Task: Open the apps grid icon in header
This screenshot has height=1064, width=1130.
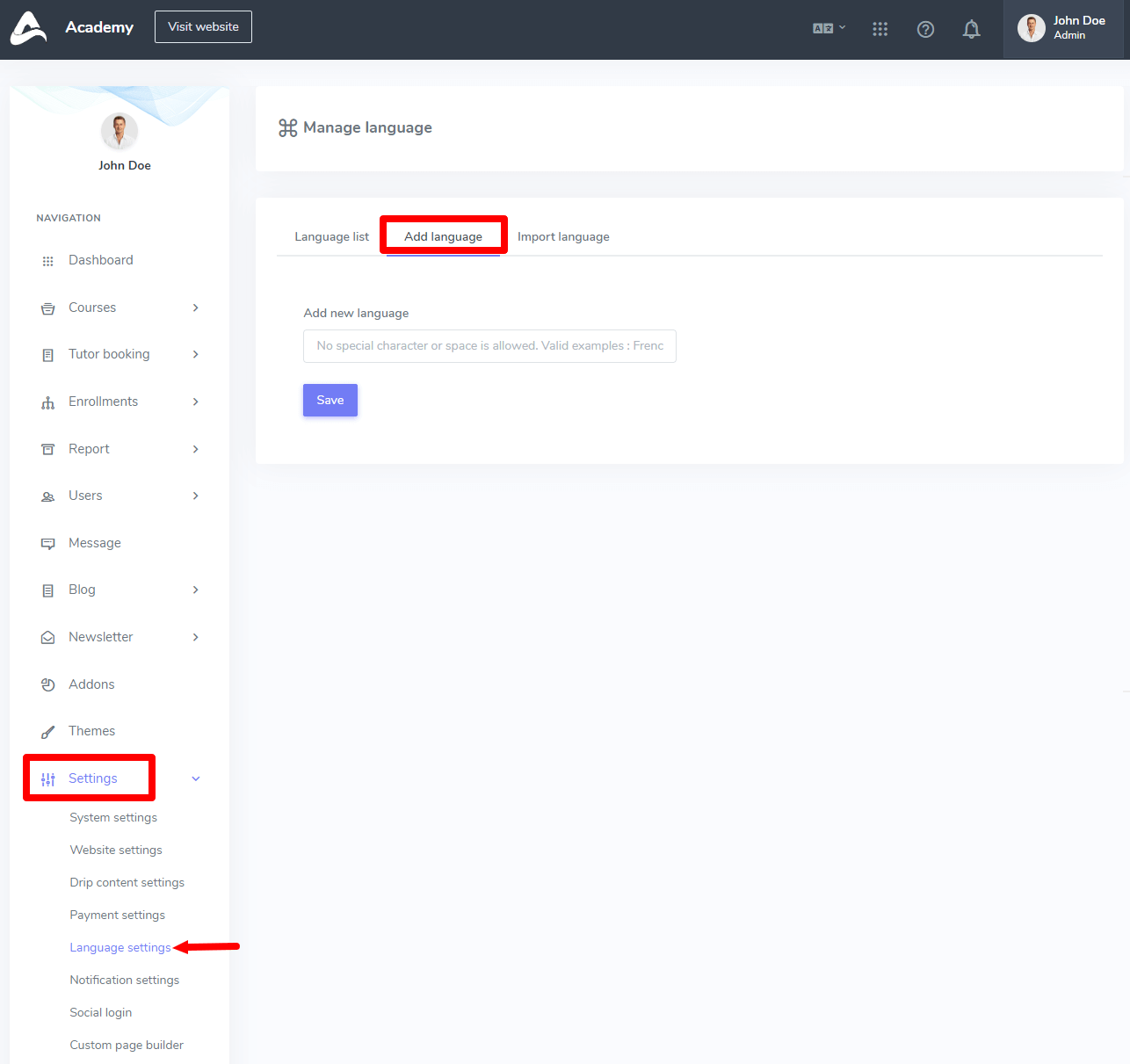Action: click(880, 29)
